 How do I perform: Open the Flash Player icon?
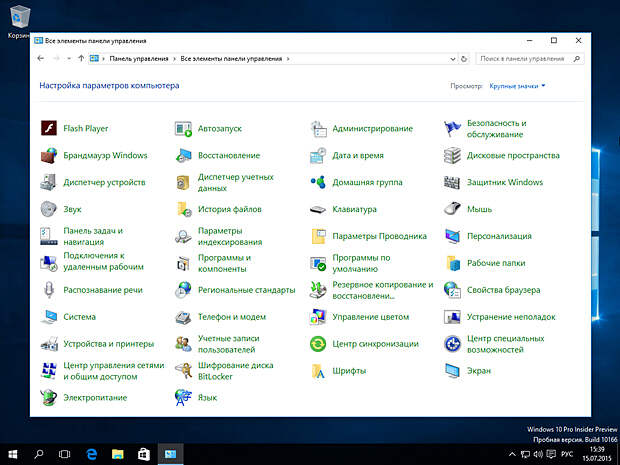[49, 129]
